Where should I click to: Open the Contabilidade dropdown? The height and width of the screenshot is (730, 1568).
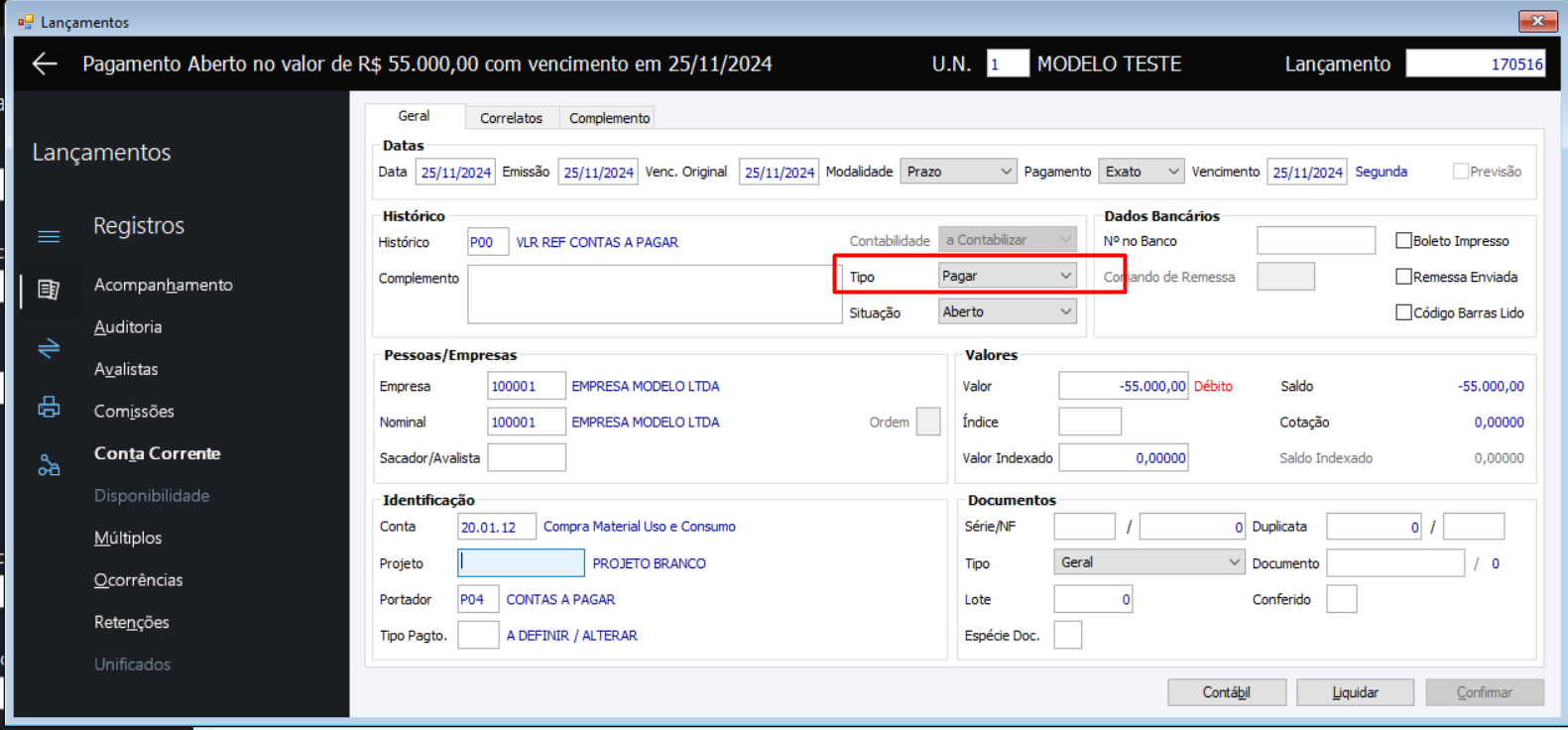click(1008, 240)
